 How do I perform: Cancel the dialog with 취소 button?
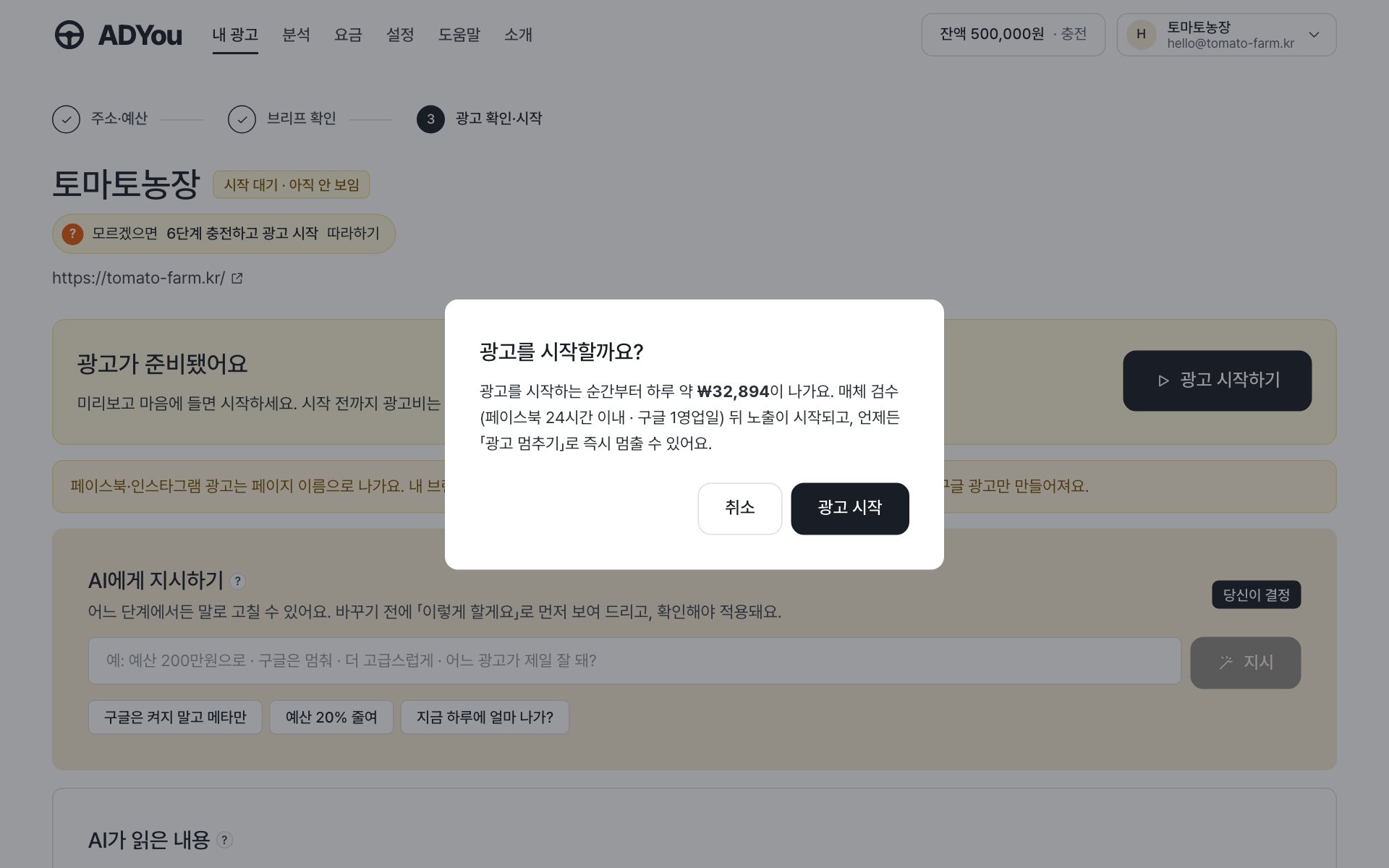coord(739,509)
